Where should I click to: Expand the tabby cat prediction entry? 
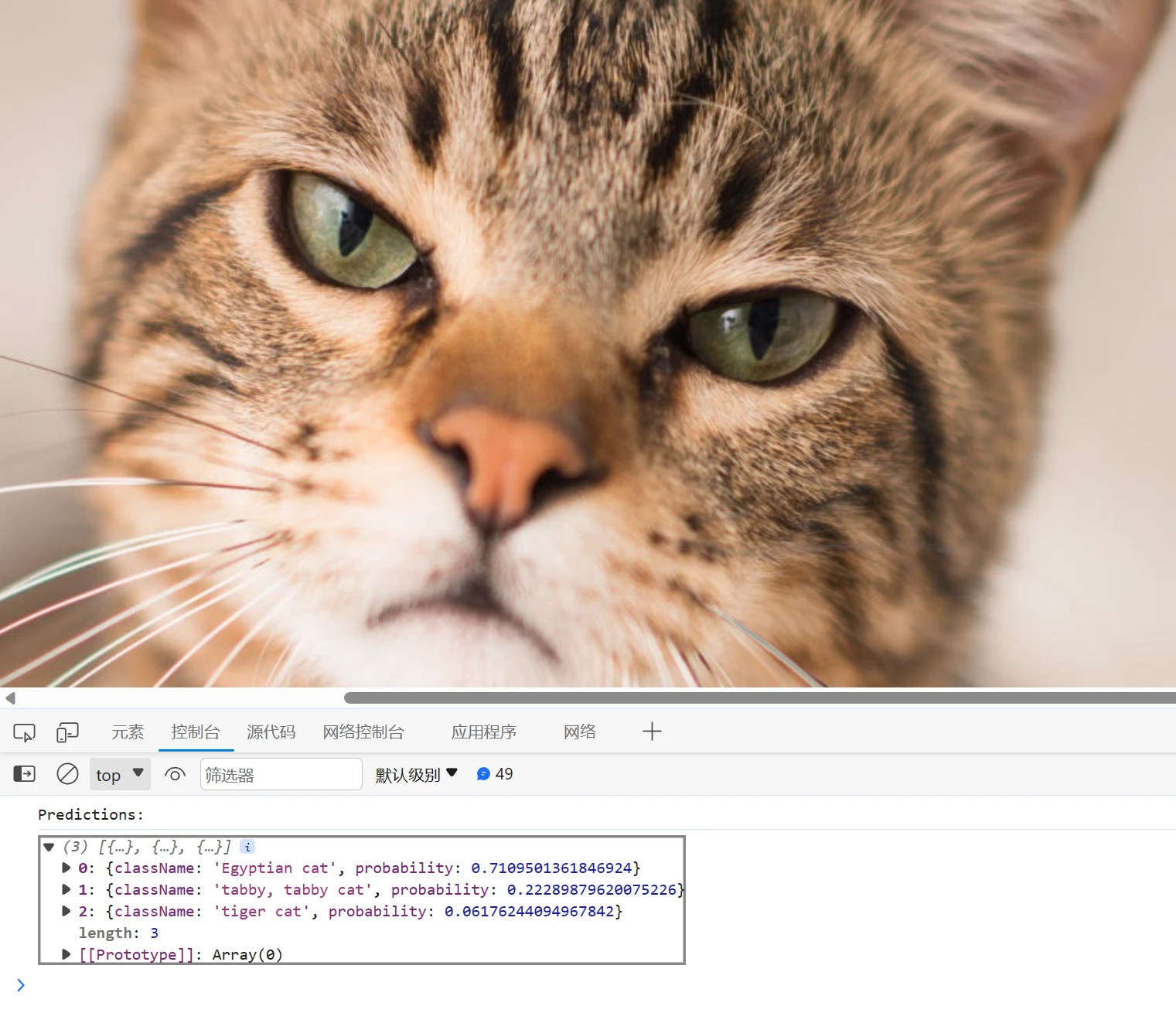coord(66,889)
